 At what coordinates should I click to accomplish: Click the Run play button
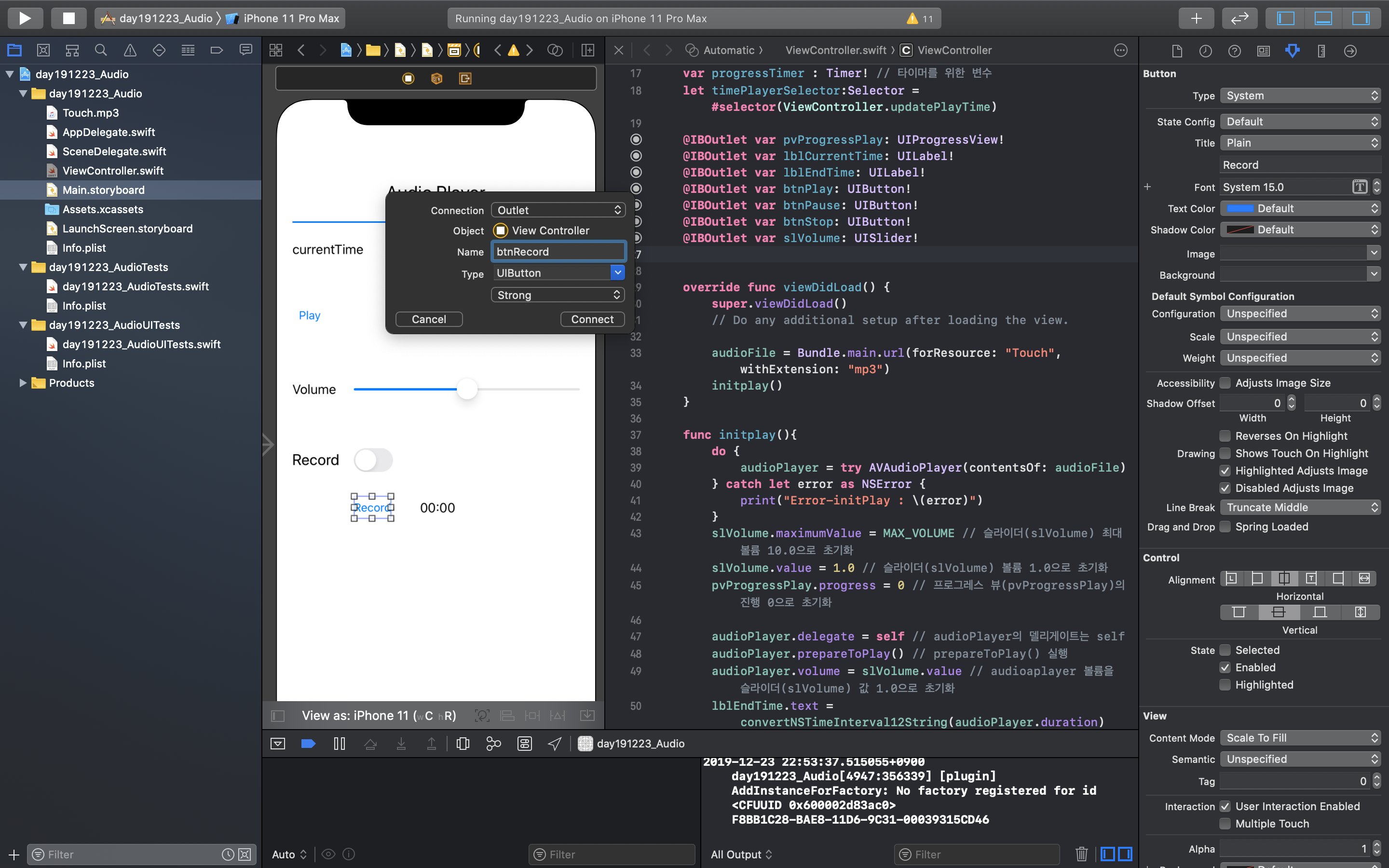(x=25, y=18)
